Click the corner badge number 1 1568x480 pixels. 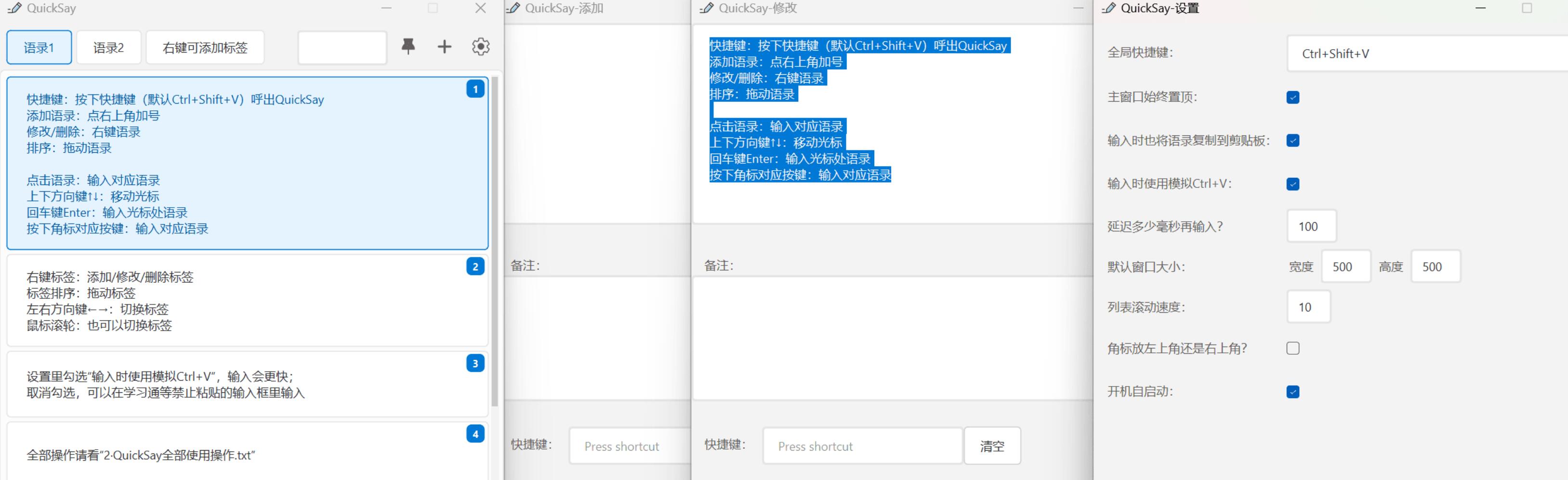(x=475, y=89)
